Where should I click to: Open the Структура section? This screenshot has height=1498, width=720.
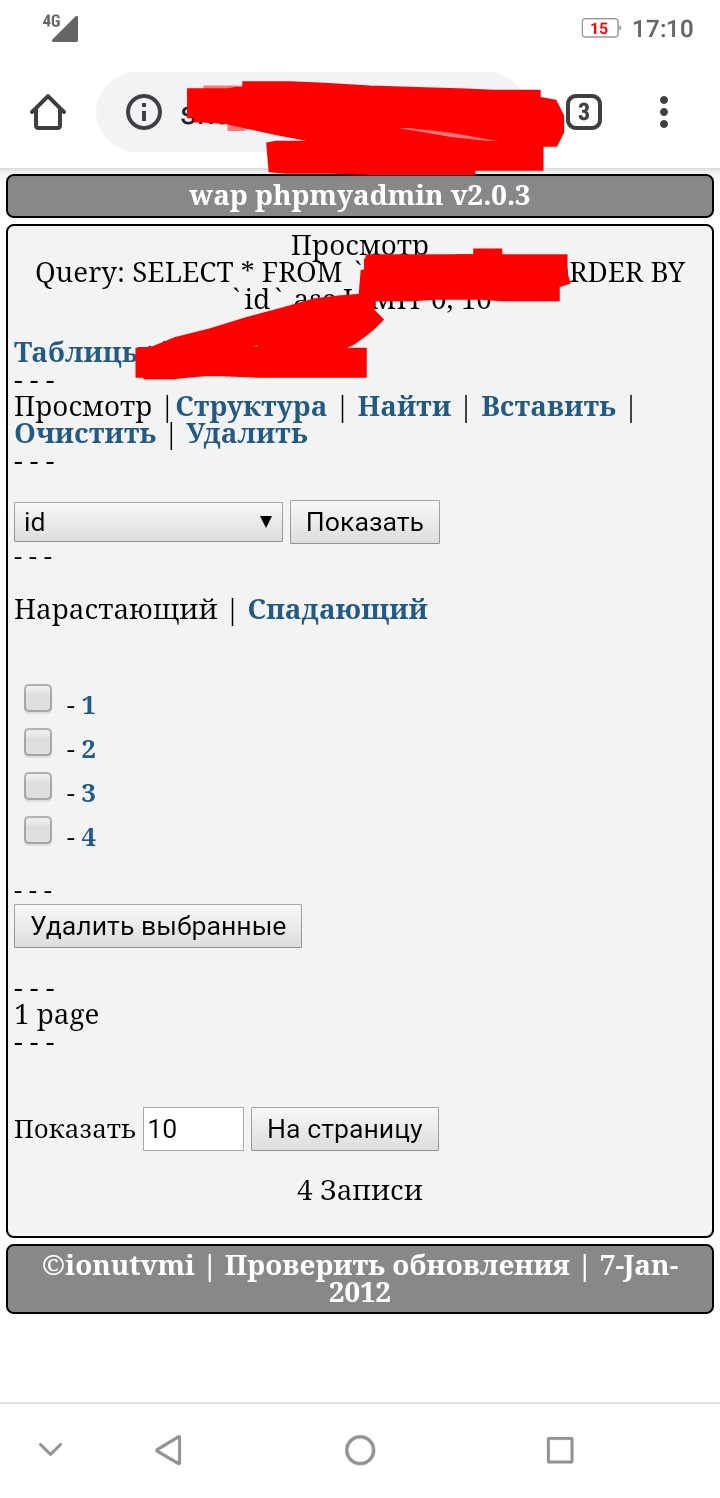point(251,406)
